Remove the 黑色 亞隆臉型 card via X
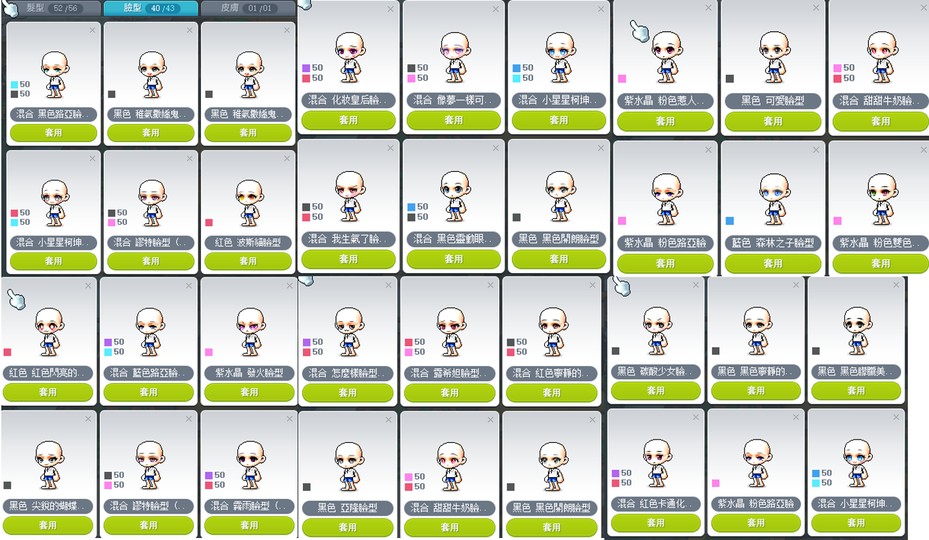Screen dimensions: 929x540 pyautogui.click(x=389, y=420)
